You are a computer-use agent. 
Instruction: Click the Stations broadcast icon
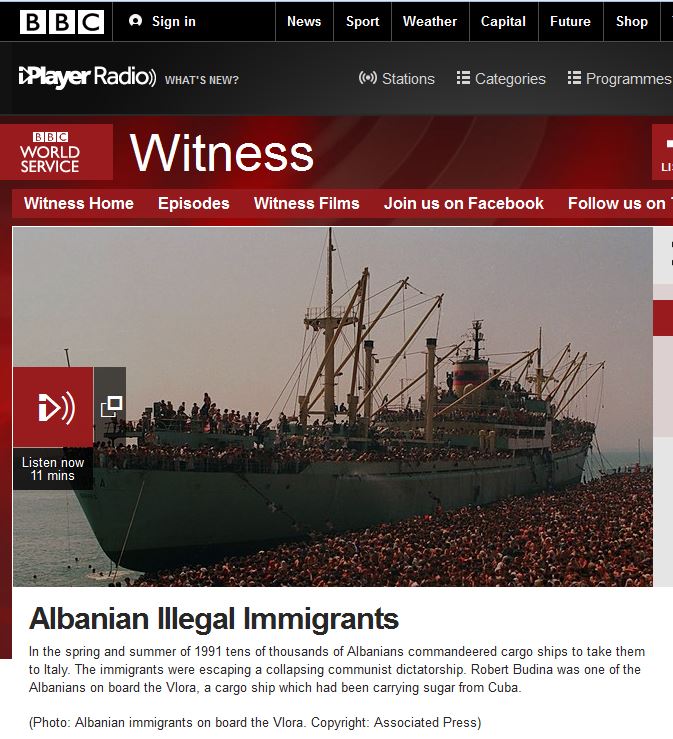click(368, 78)
